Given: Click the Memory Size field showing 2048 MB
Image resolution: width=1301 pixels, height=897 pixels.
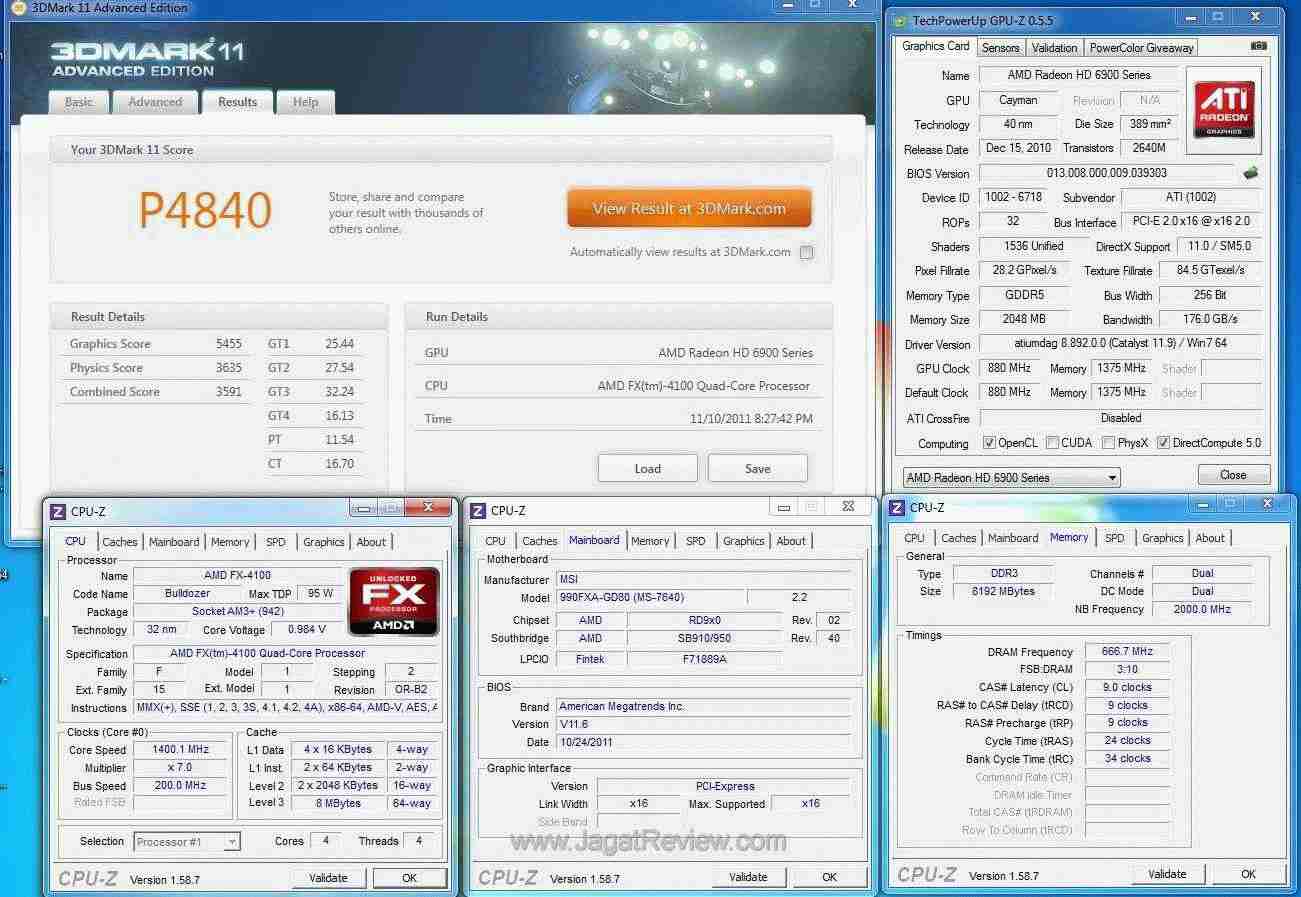Looking at the screenshot, I should (1023, 319).
